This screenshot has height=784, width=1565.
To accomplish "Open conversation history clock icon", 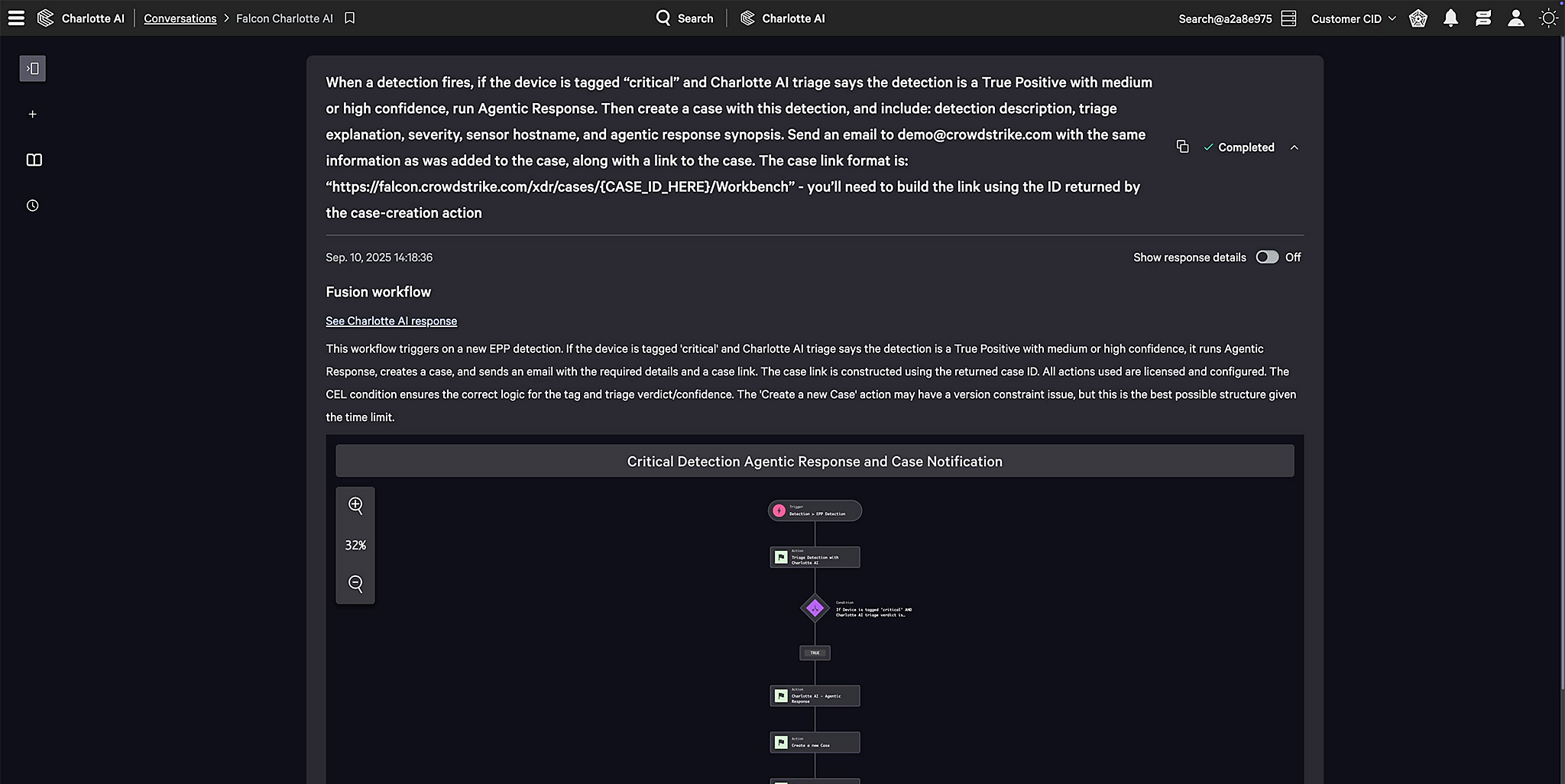I will (33, 206).
